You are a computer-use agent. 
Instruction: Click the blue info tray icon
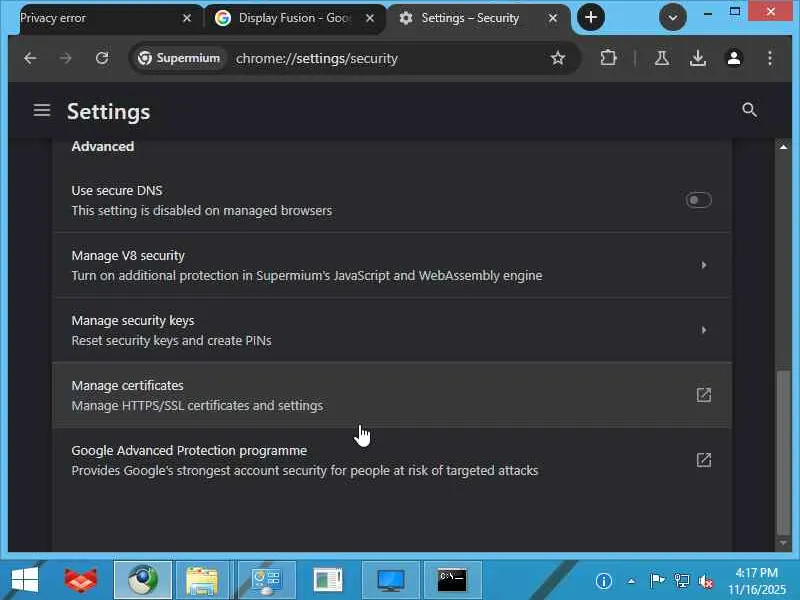[604, 581]
